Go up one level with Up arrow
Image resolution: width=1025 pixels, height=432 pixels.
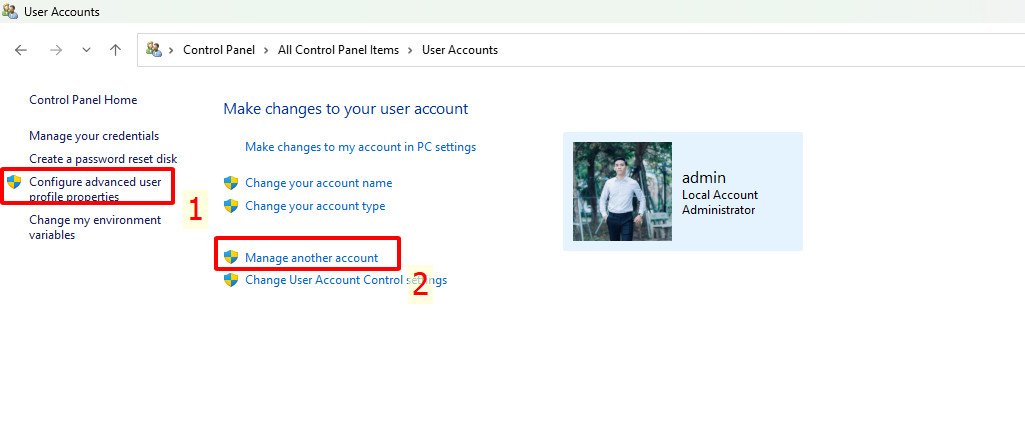(115, 50)
